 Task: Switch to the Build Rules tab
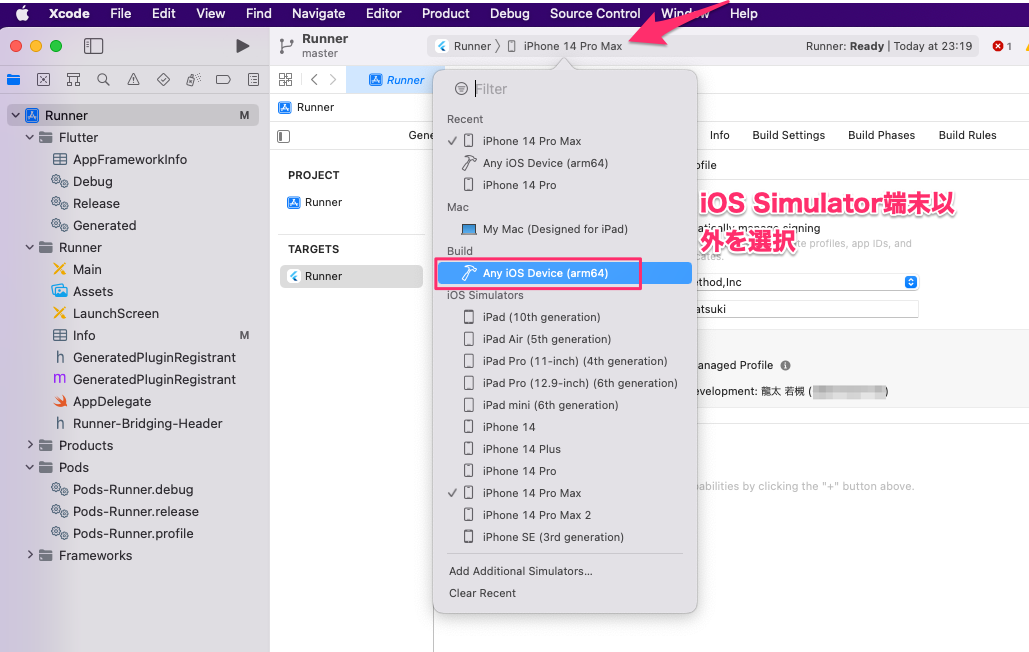[967, 135]
